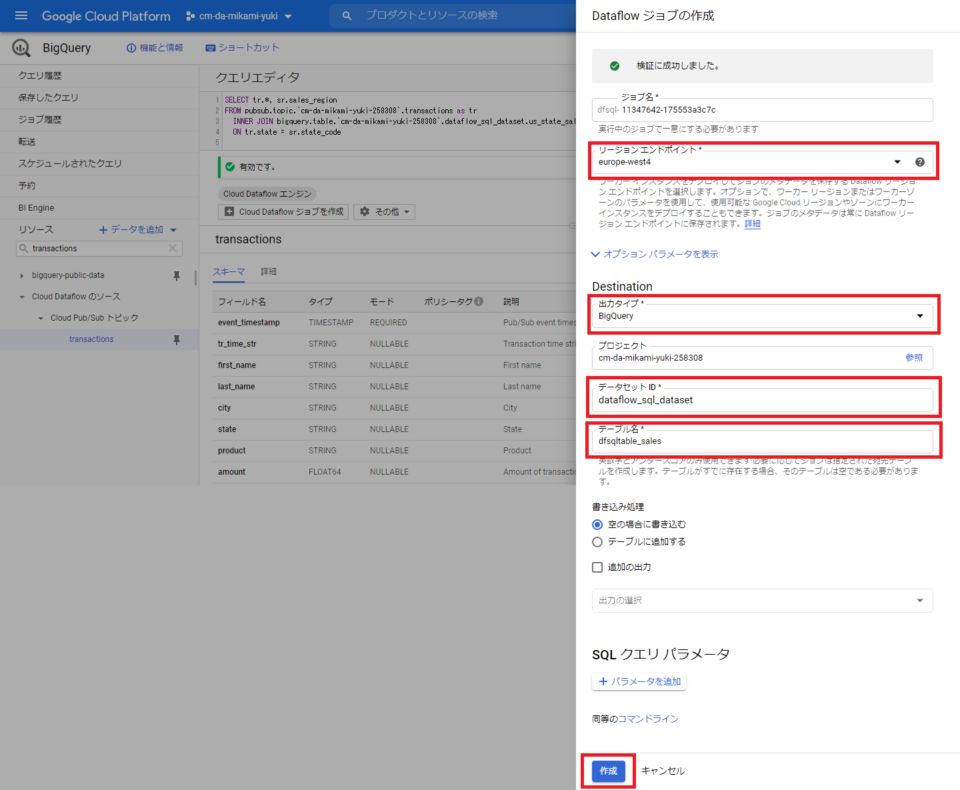The image size is (960, 790).
Task: Click the 作成 button to create job
Action: click(607, 771)
